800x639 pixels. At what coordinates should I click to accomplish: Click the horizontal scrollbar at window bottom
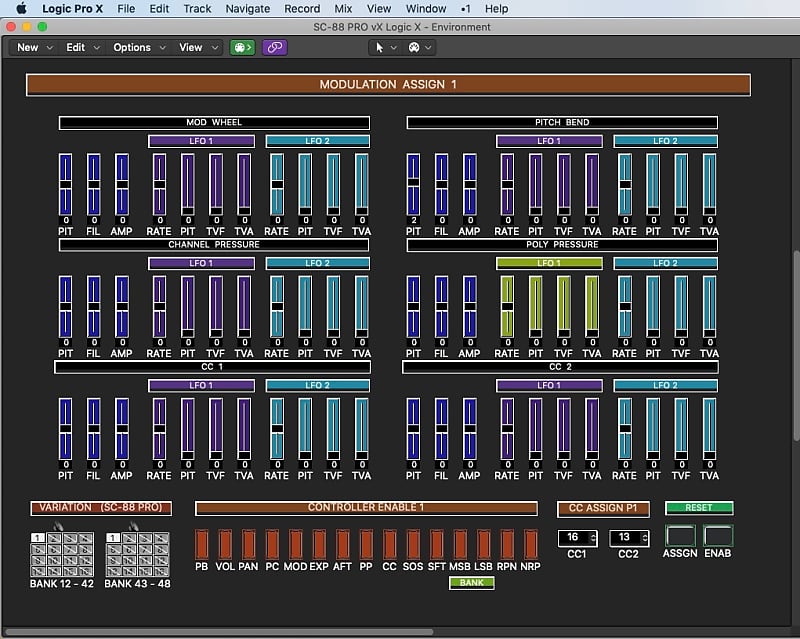(219, 632)
